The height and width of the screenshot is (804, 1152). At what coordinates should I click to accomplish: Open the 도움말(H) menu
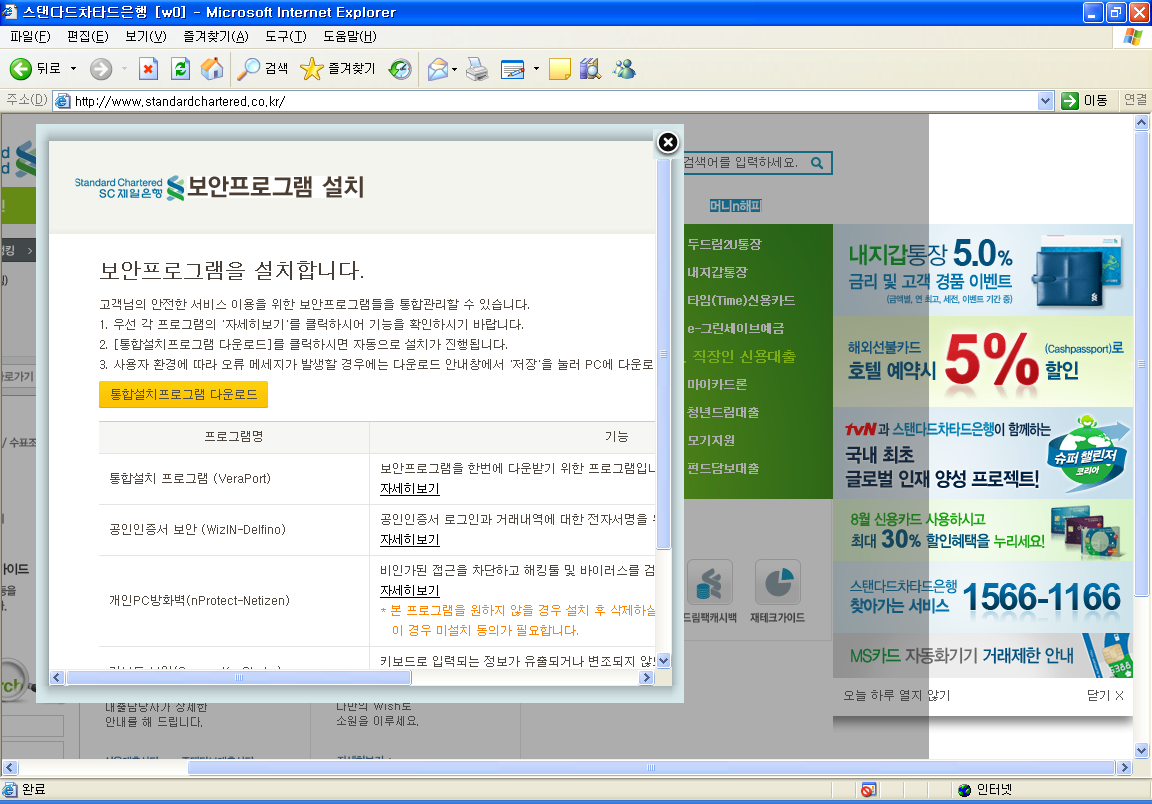tap(350, 36)
